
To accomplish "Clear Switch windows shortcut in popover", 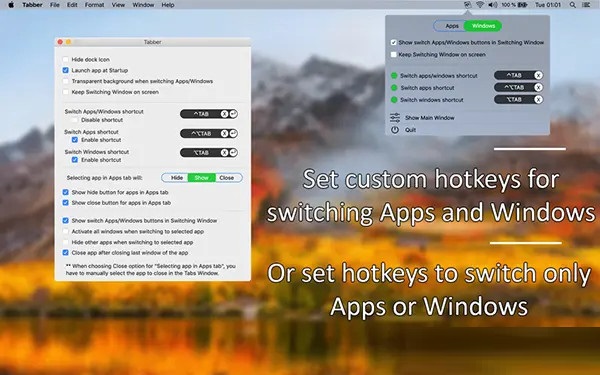I will (538, 100).
